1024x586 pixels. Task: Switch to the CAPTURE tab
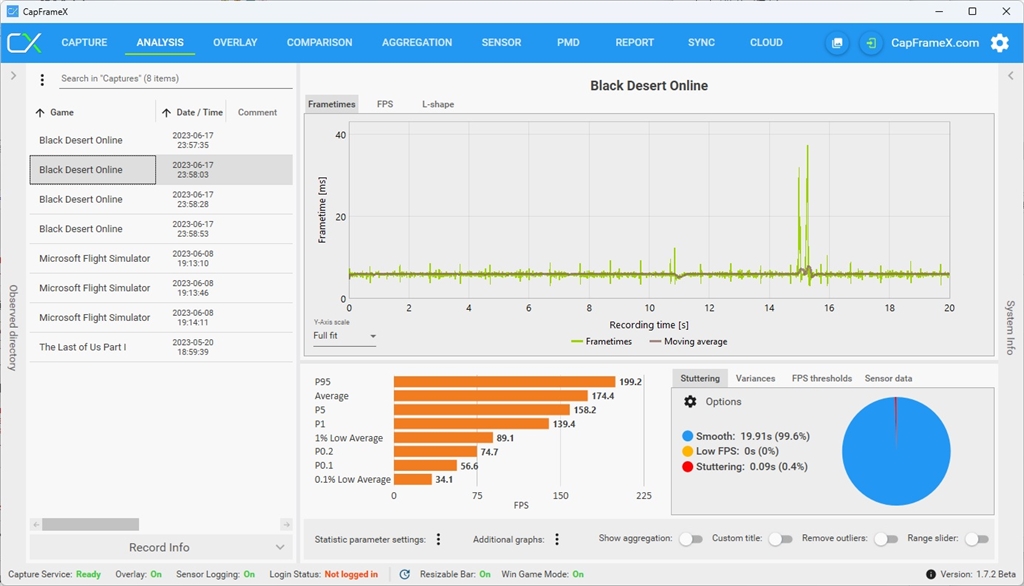point(84,42)
